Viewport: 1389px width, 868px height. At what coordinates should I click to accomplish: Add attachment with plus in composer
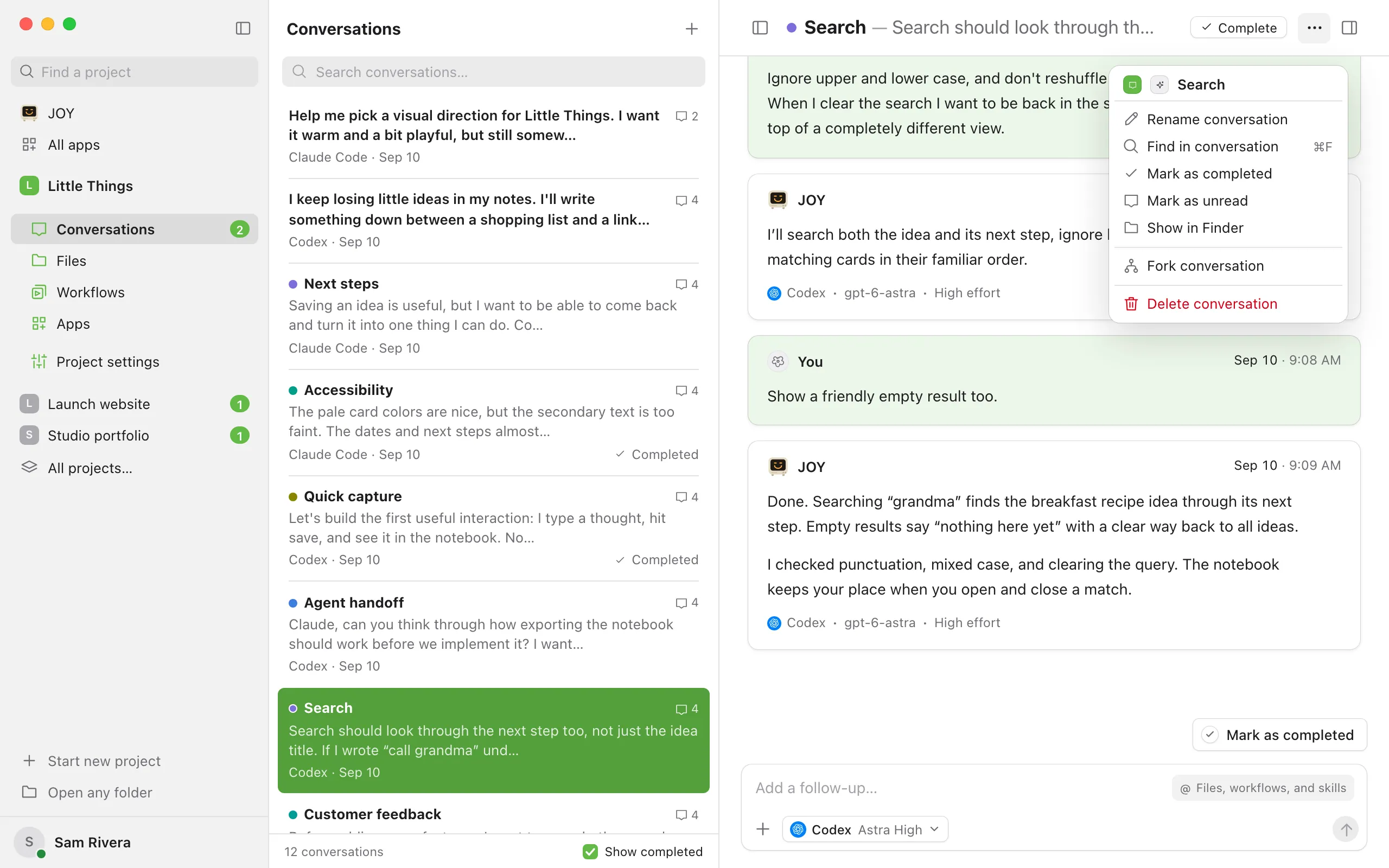pos(763,829)
